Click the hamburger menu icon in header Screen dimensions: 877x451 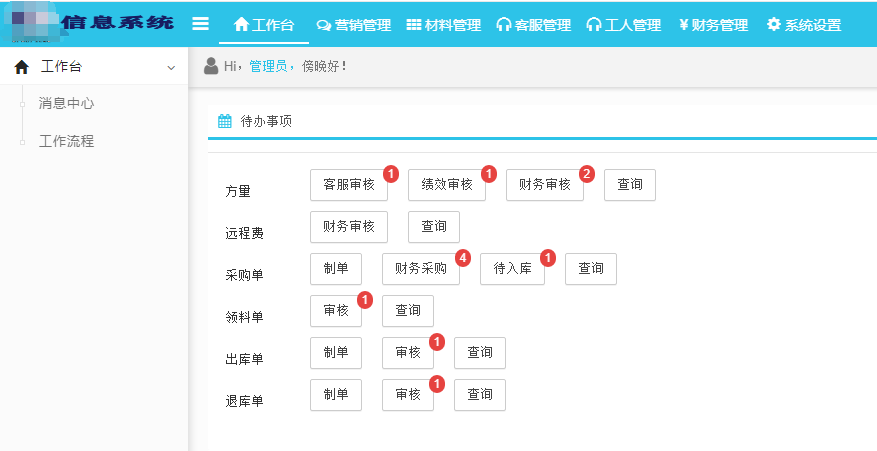[x=200, y=24]
